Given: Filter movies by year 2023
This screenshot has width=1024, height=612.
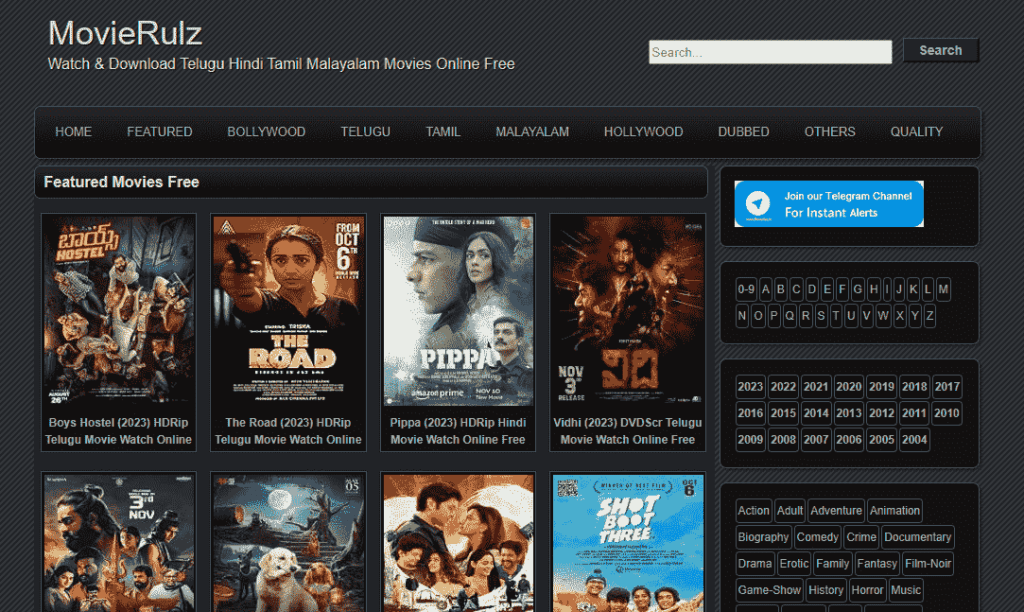Looking at the screenshot, I should pyautogui.click(x=750, y=387).
